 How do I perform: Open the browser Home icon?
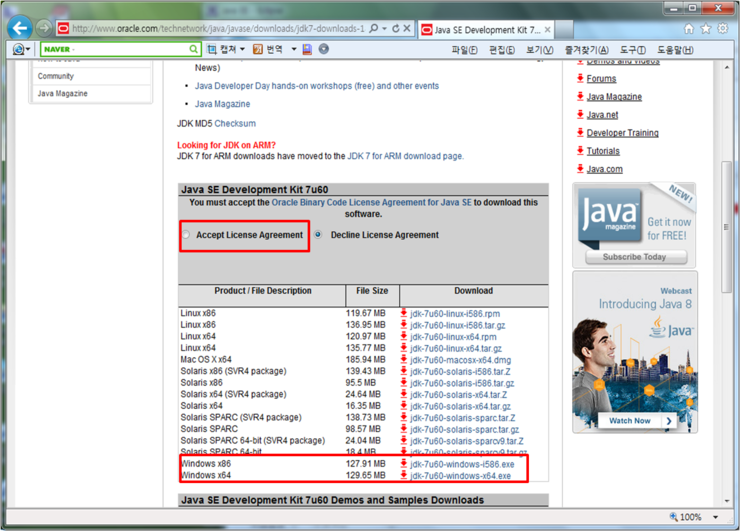click(x=689, y=29)
